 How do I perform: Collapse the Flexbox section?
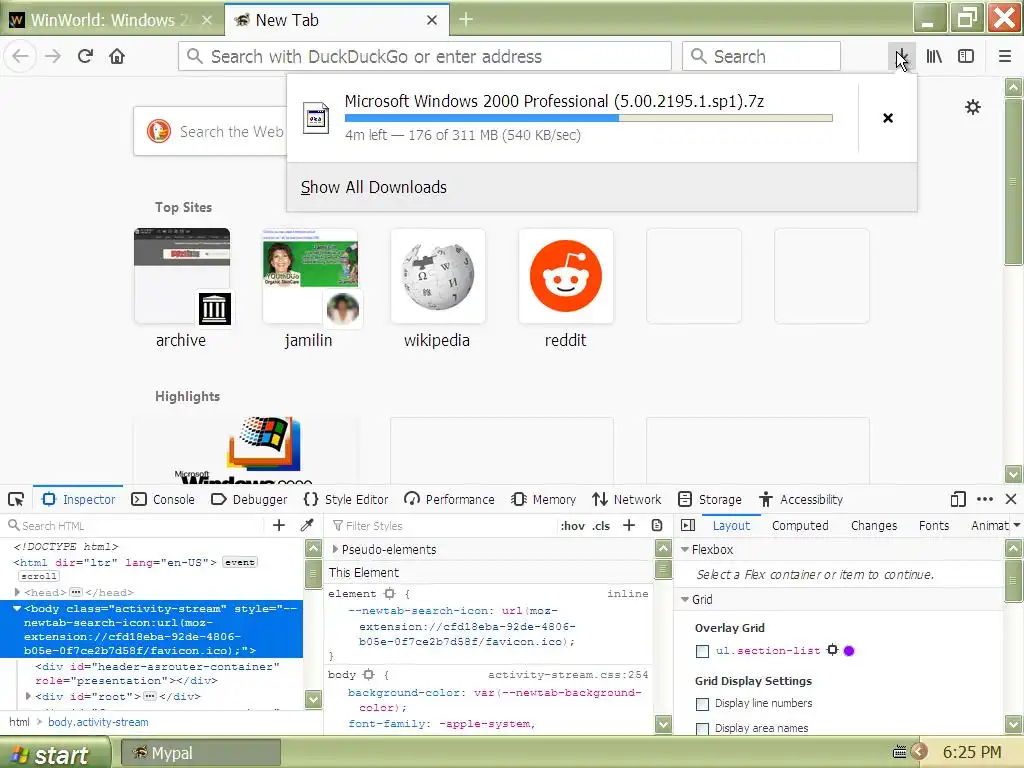685,550
